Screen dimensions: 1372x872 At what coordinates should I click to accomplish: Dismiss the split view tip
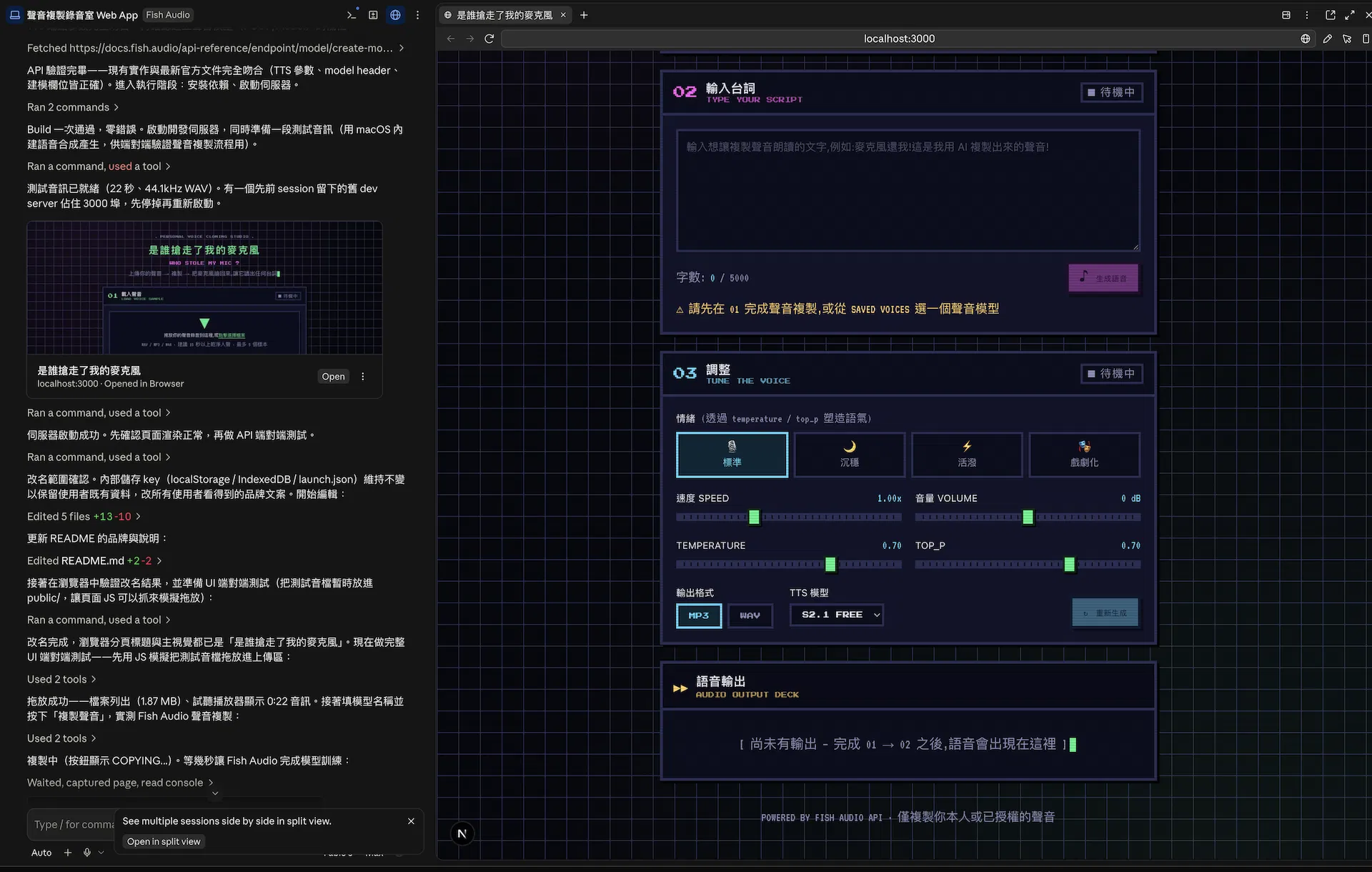pos(411,821)
